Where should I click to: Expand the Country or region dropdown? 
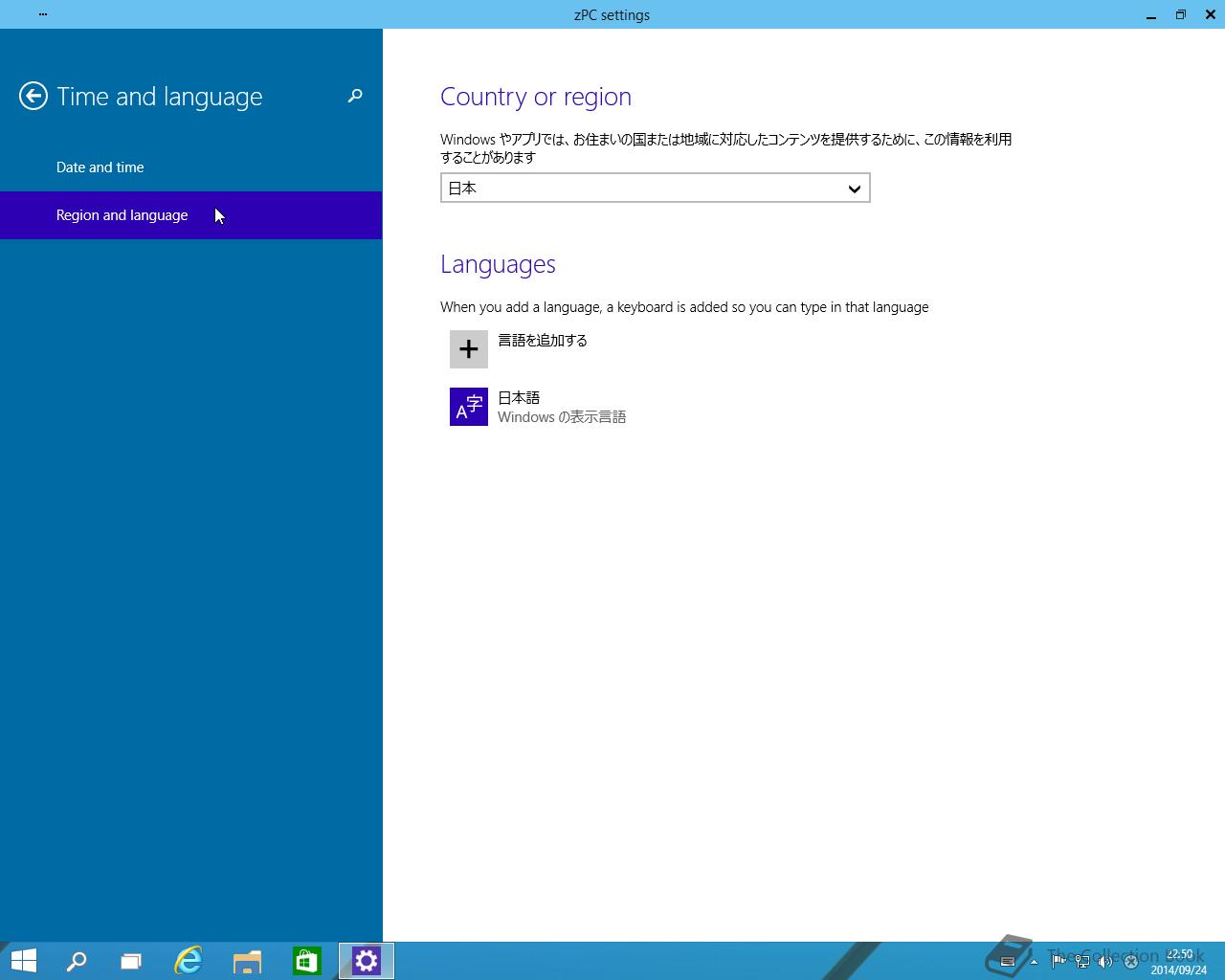(x=656, y=189)
